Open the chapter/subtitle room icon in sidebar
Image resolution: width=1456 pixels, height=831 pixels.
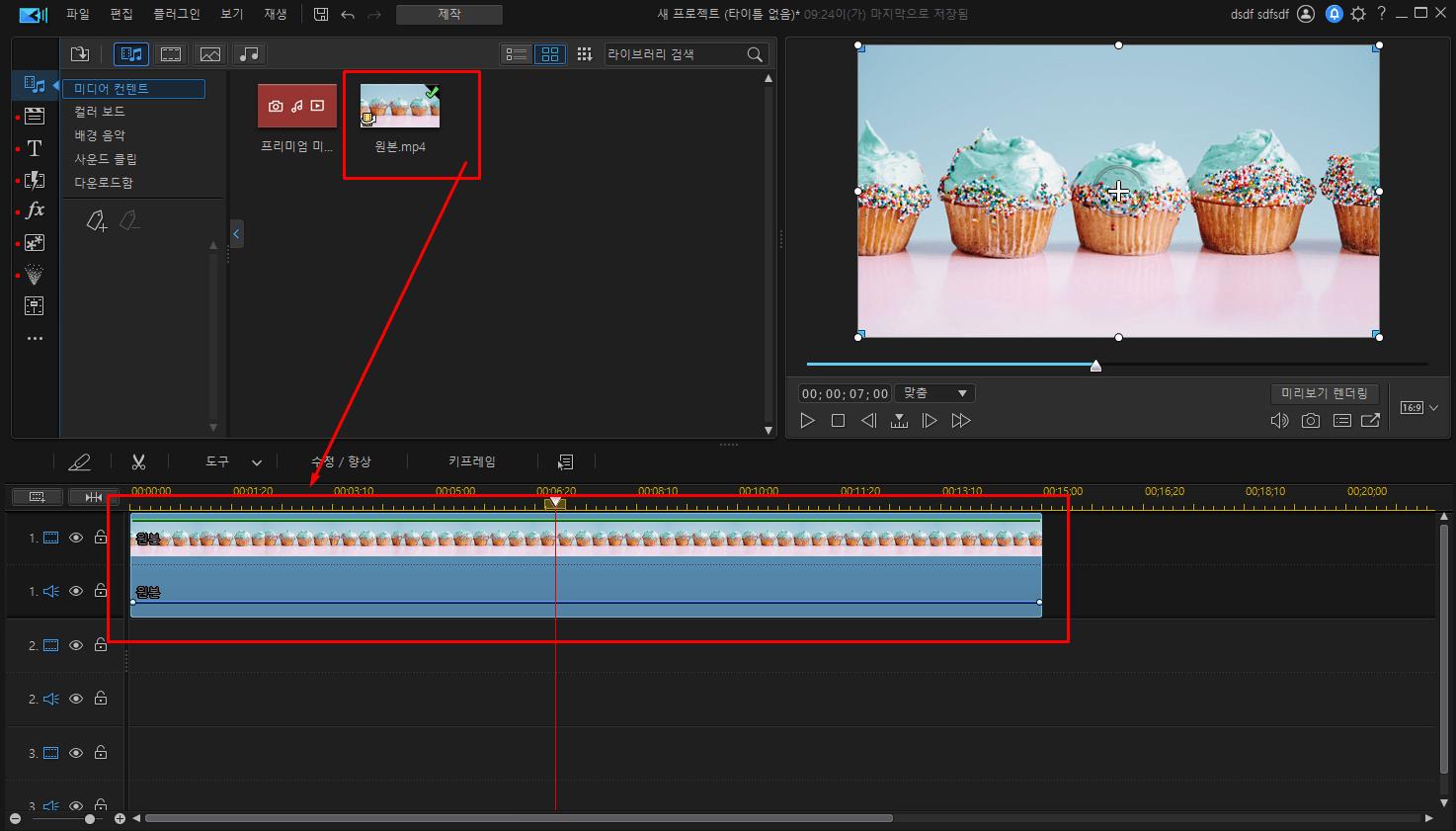[x=35, y=305]
